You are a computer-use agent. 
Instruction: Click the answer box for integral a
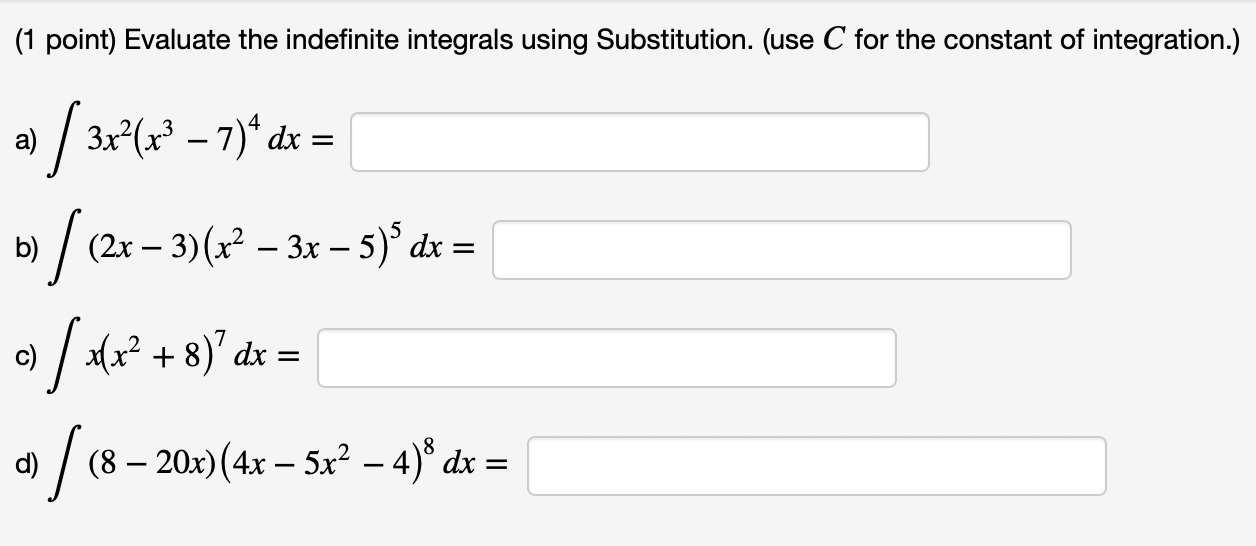point(640,142)
